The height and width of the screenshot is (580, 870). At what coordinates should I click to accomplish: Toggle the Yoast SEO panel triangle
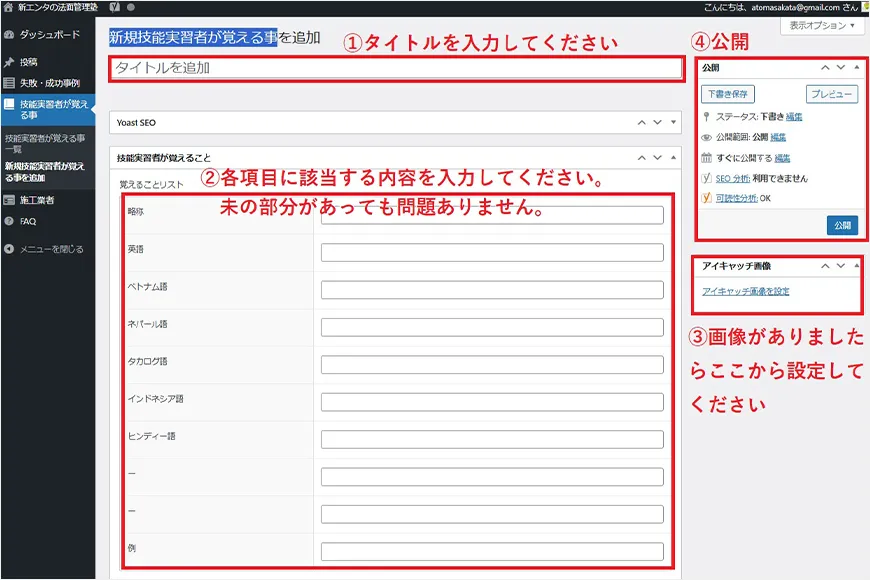(x=672, y=122)
